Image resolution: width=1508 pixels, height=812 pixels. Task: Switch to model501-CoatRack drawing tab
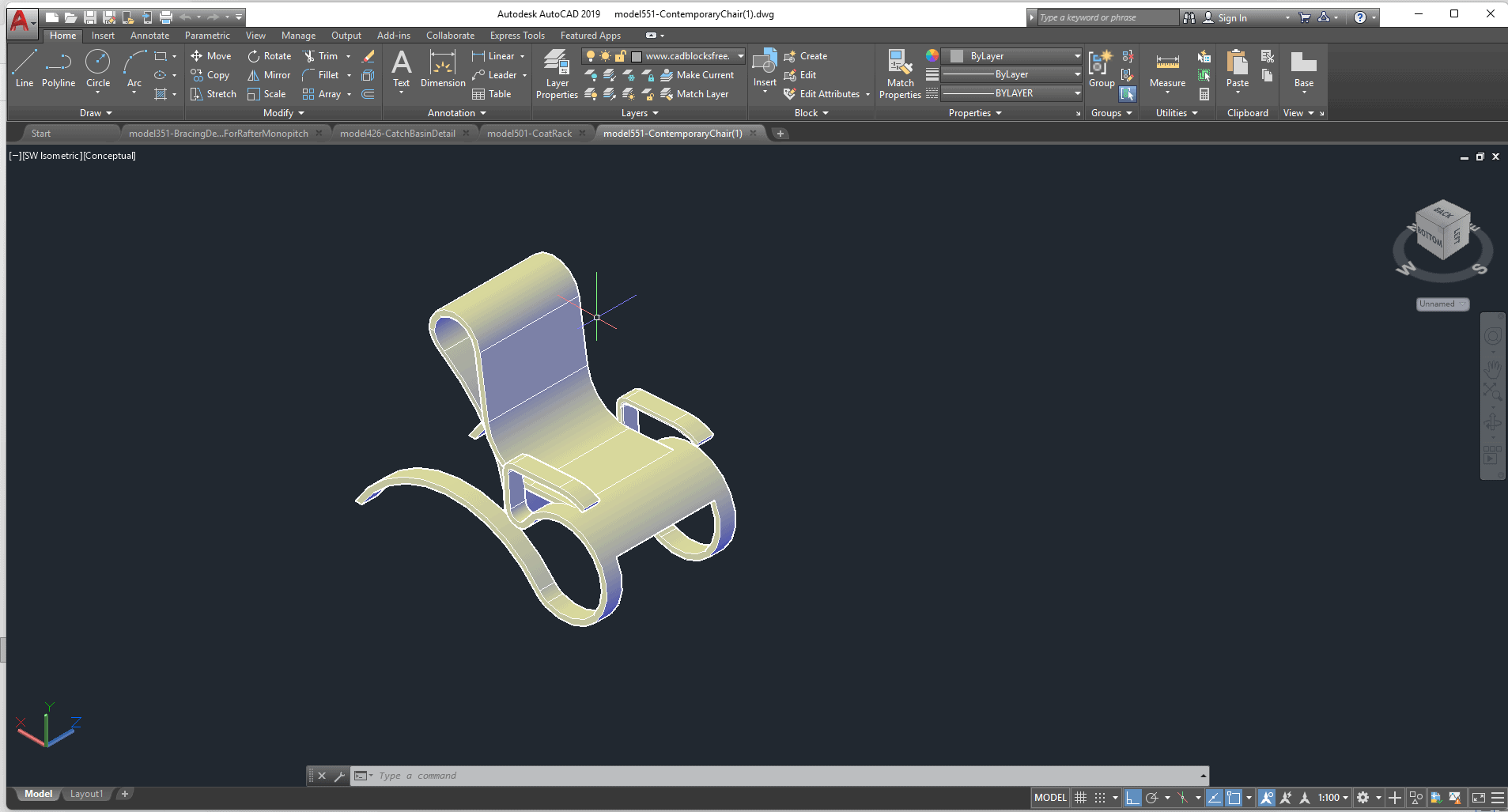click(529, 134)
